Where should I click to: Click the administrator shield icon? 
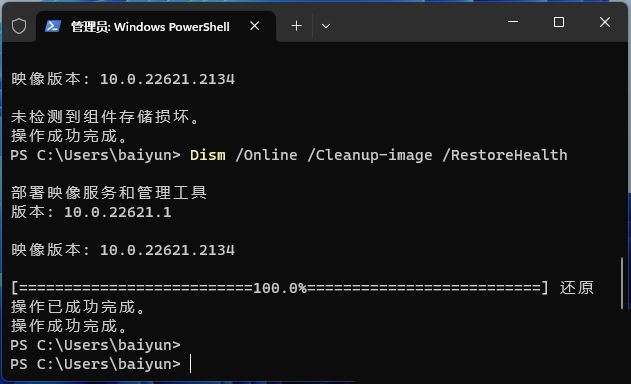(x=19, y=27)
